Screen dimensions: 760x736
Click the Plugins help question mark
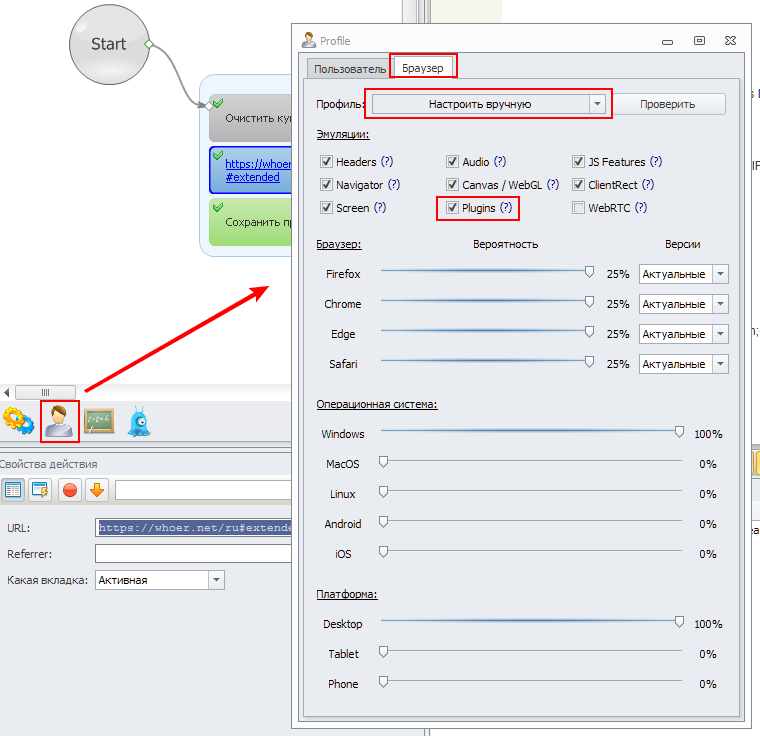pos(506,208)
